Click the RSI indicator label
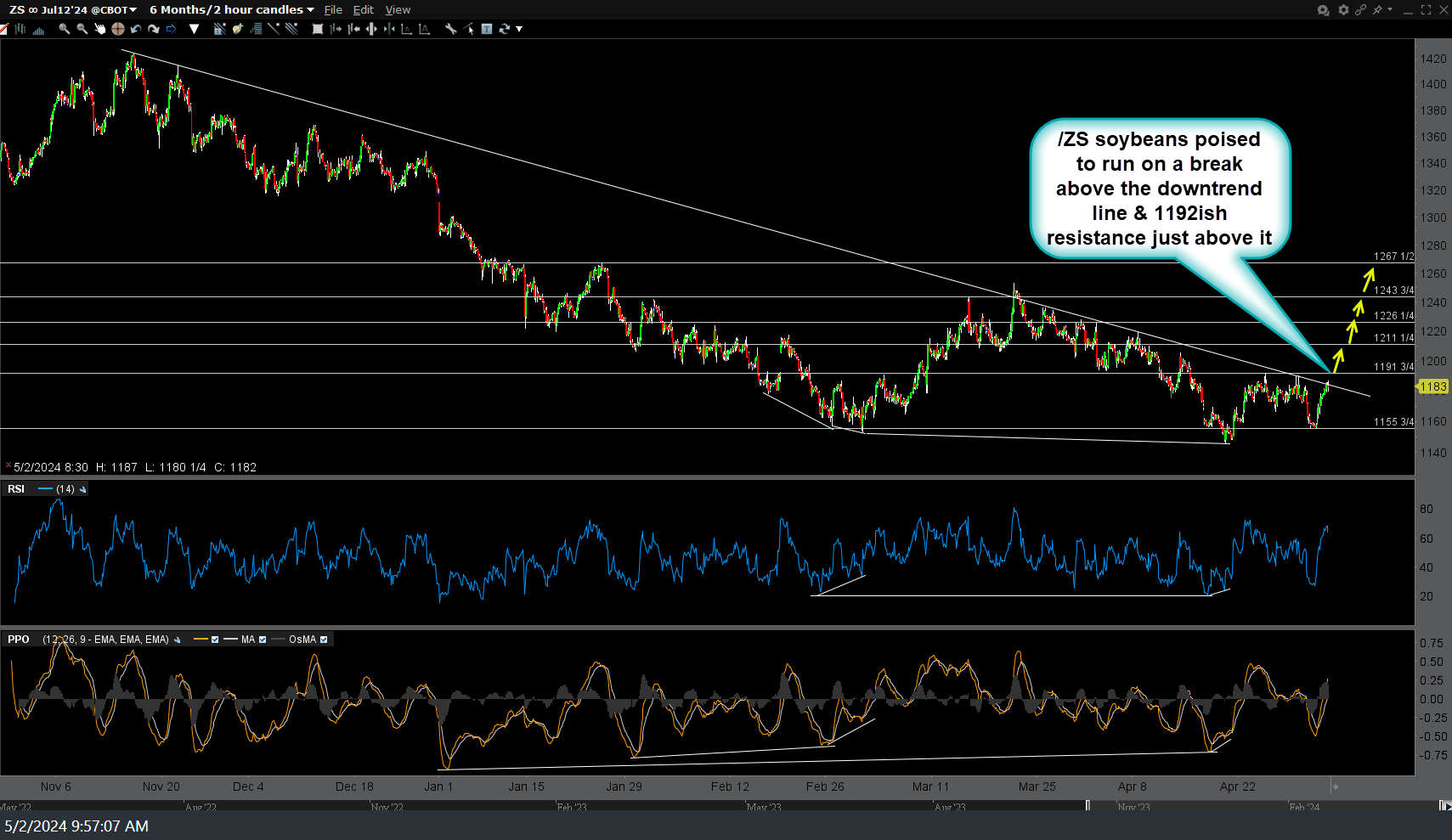Viewport: 1452px width, 840px height. (x=16, y=489)
